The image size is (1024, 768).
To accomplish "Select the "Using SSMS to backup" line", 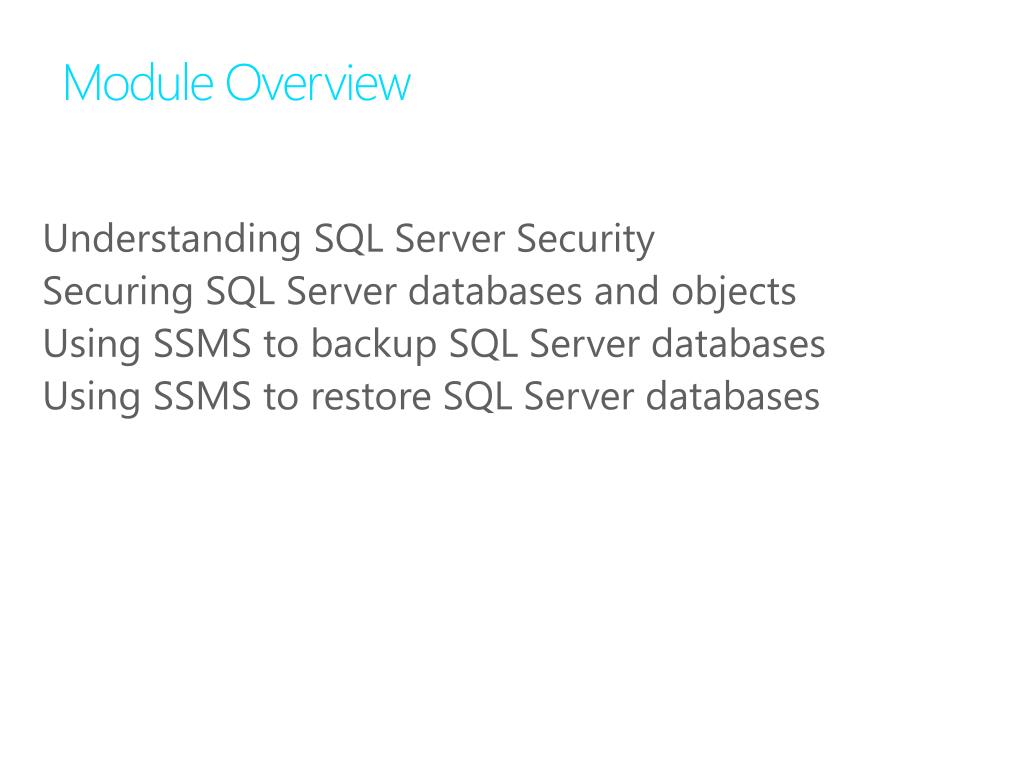I will [x=434, y=344].
